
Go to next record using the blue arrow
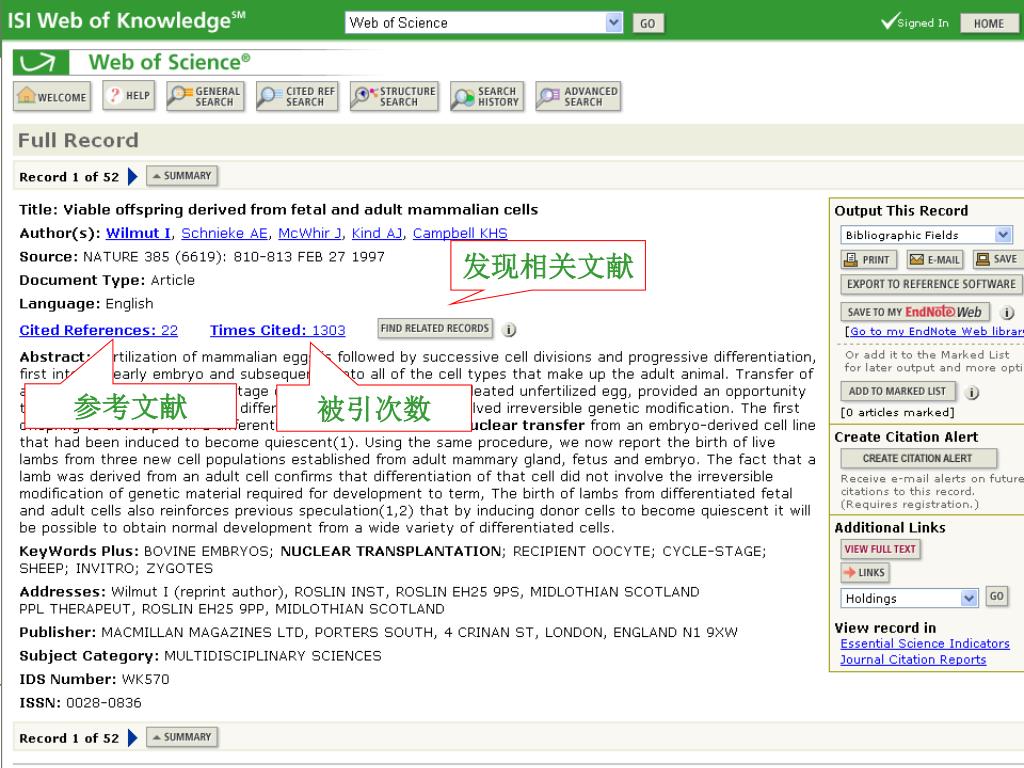click(x=133, y=177)
